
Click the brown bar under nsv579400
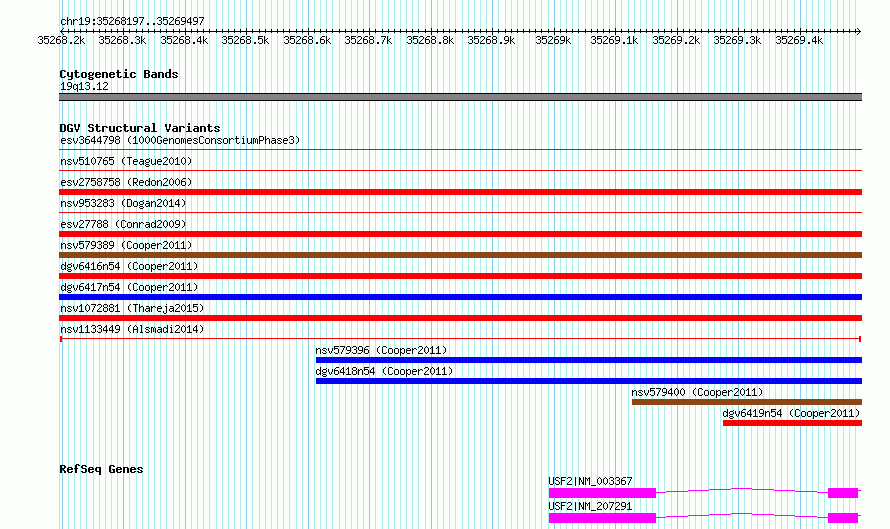[x=747, y=402]
